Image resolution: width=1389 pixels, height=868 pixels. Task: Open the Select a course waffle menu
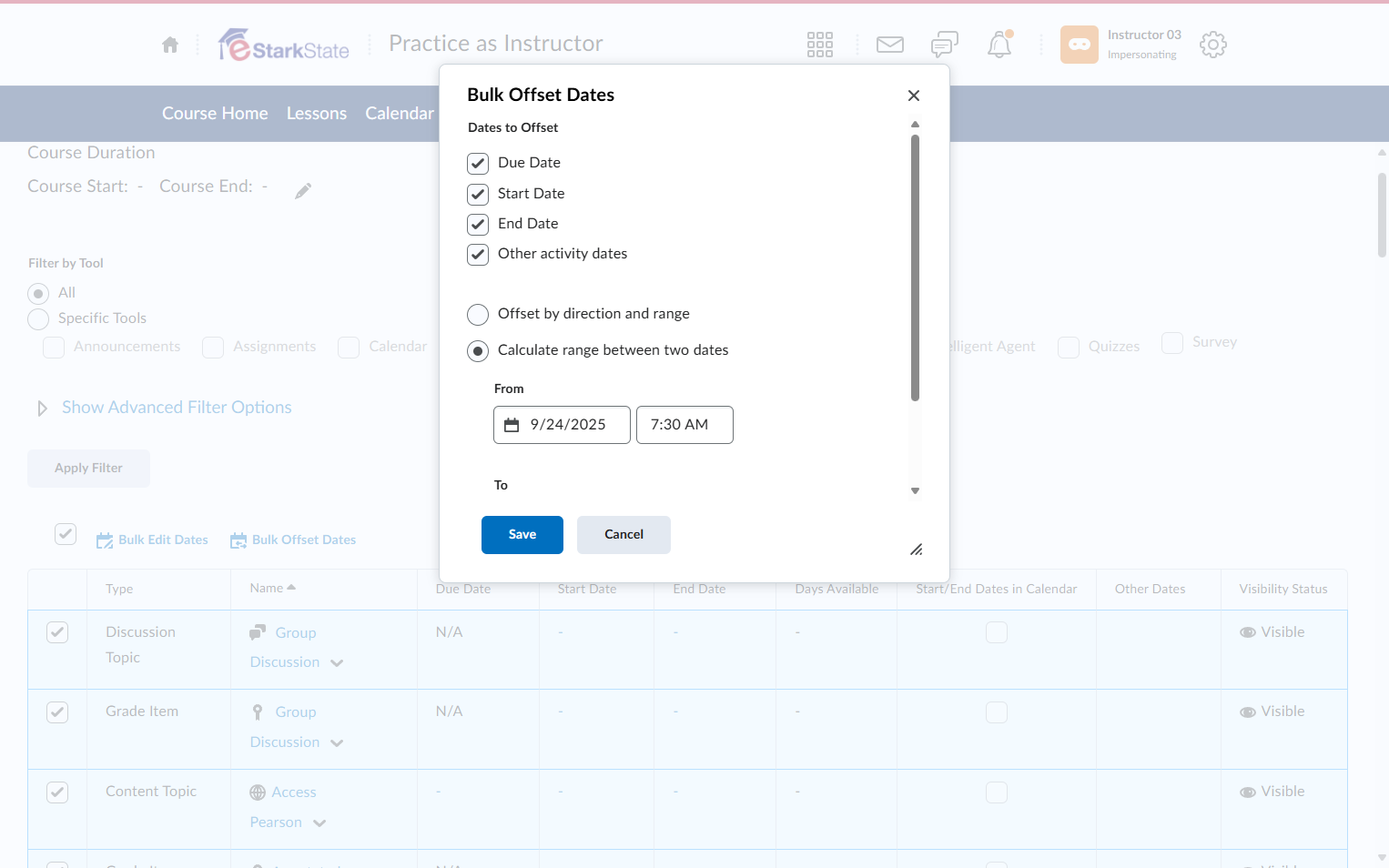click(x=820, y=45)
